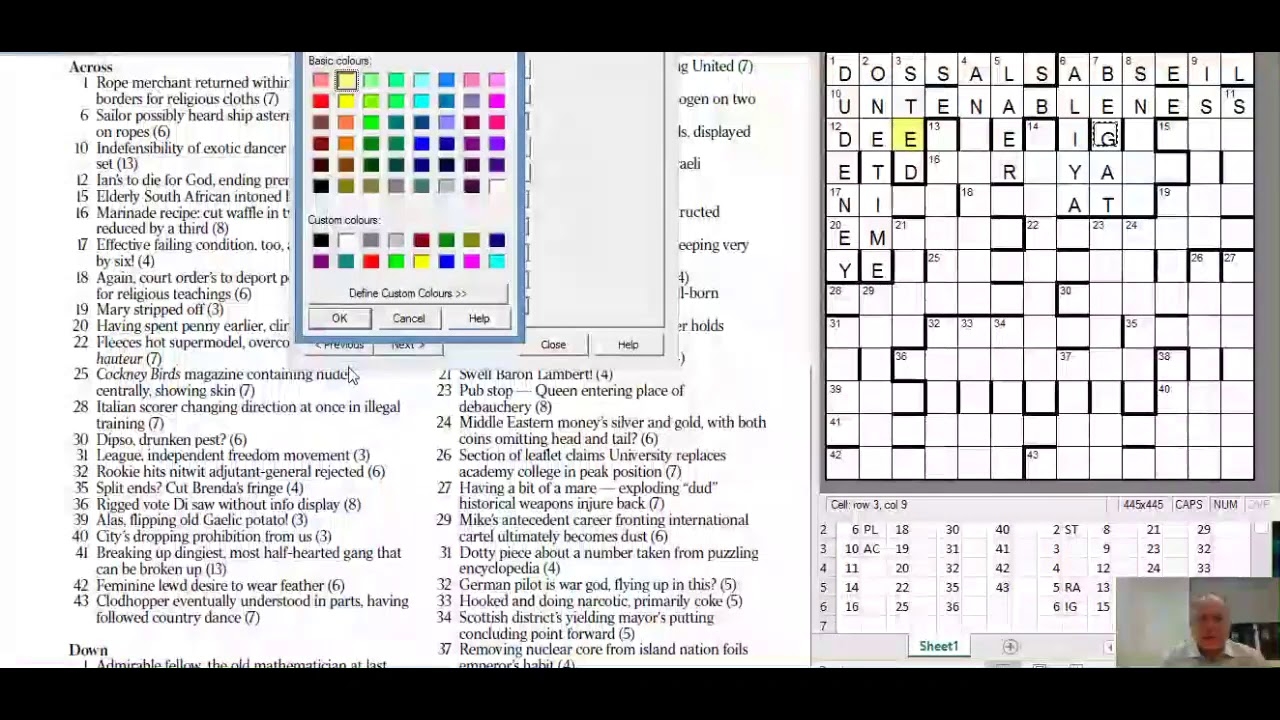Select the yellow basic colour swatch
The image size is (1280, 720).
[345, 100]
